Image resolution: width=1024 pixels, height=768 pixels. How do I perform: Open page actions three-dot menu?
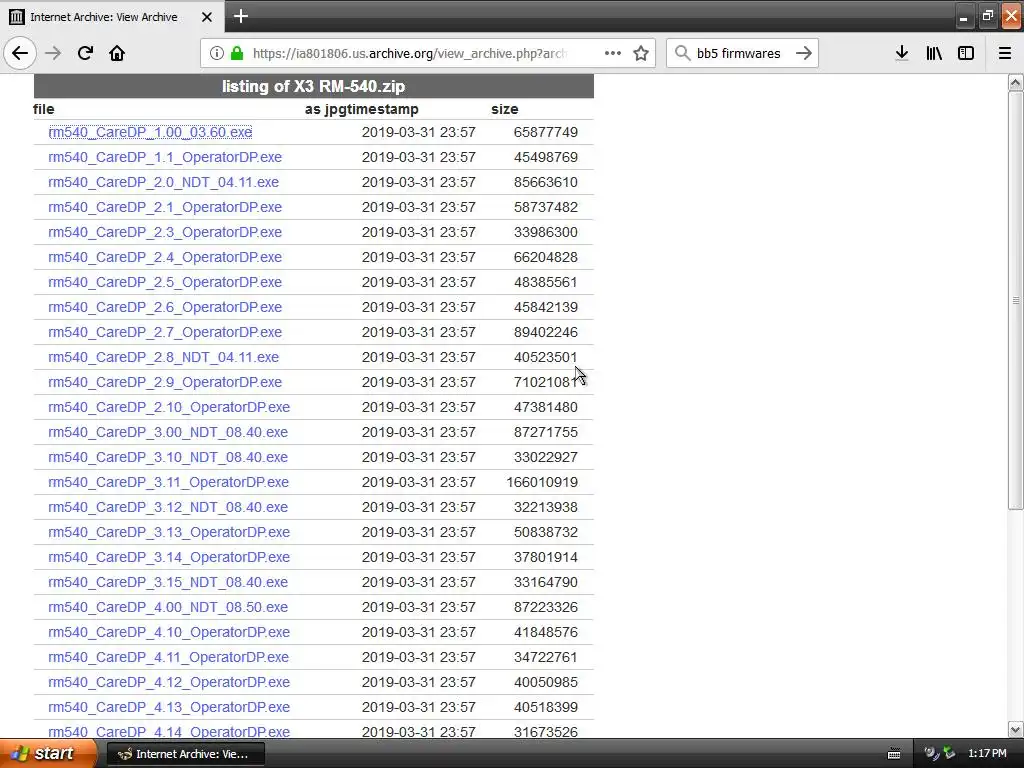pyautogui.click(x=613, y=53)
